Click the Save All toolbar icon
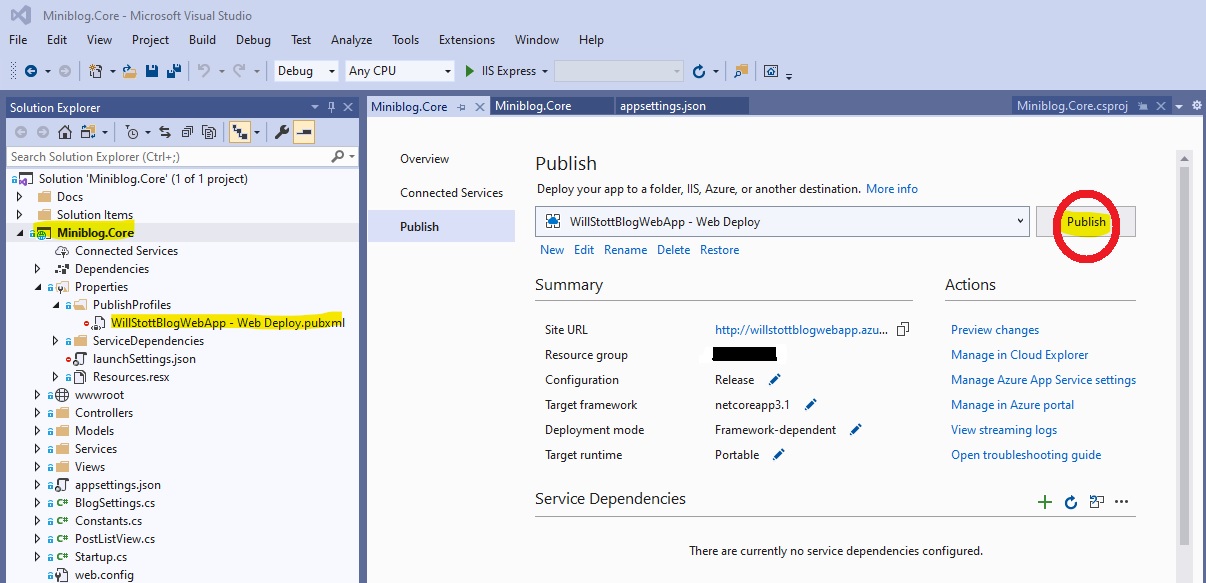1206x583 pixels. click(x=174, y=71)
